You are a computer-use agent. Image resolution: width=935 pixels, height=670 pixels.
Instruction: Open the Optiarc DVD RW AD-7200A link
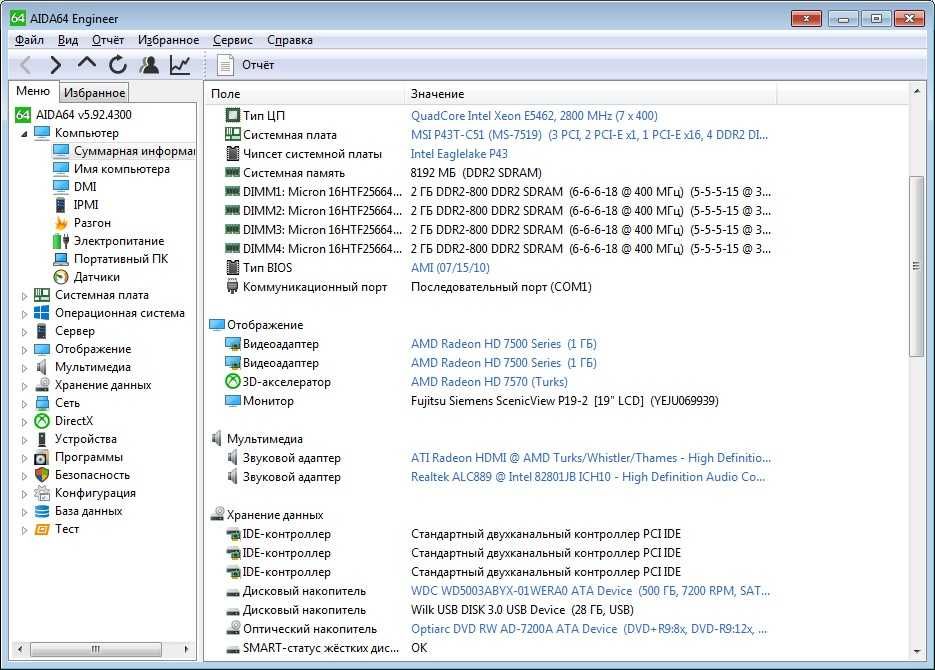pos(589,629)
